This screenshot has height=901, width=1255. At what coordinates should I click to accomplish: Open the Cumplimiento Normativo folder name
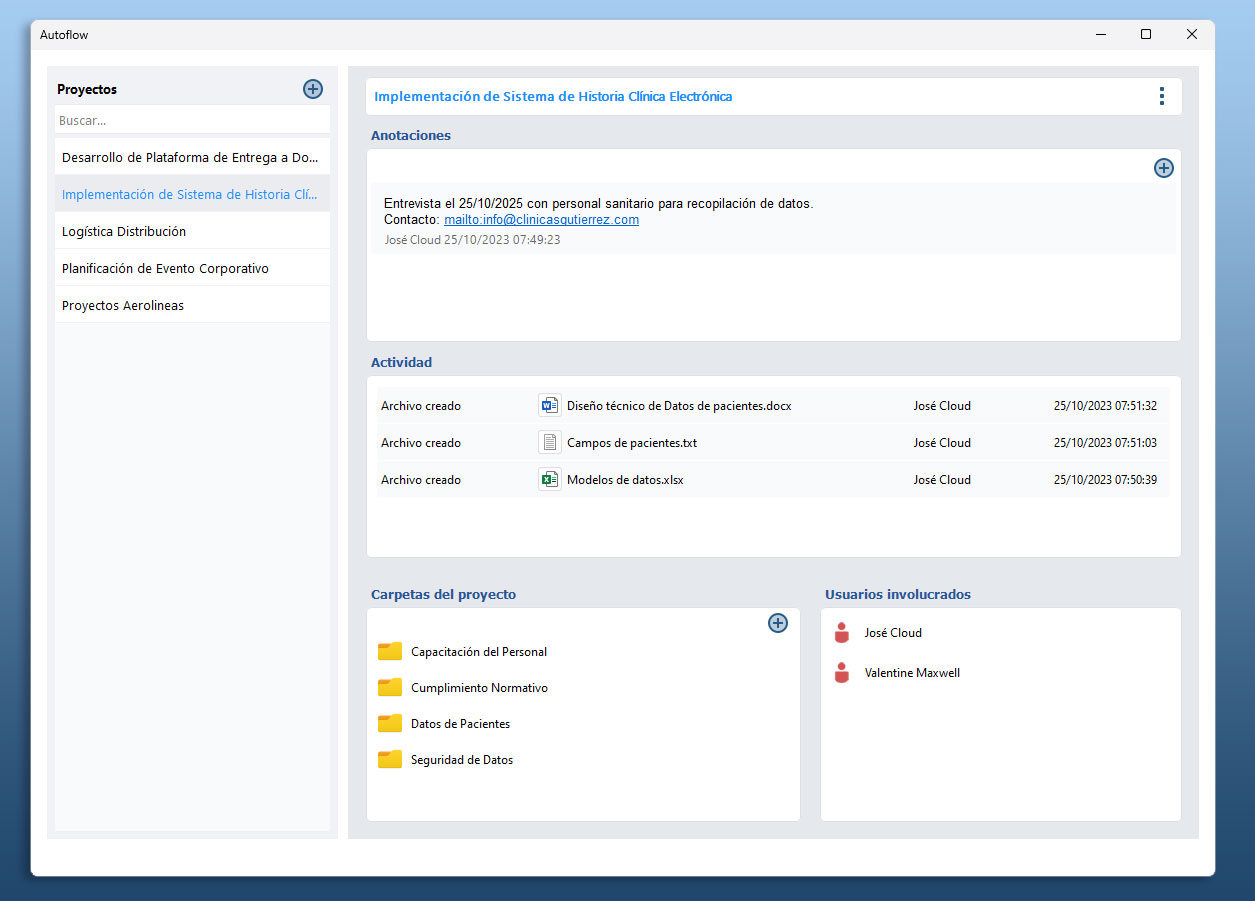coord(479,688)
